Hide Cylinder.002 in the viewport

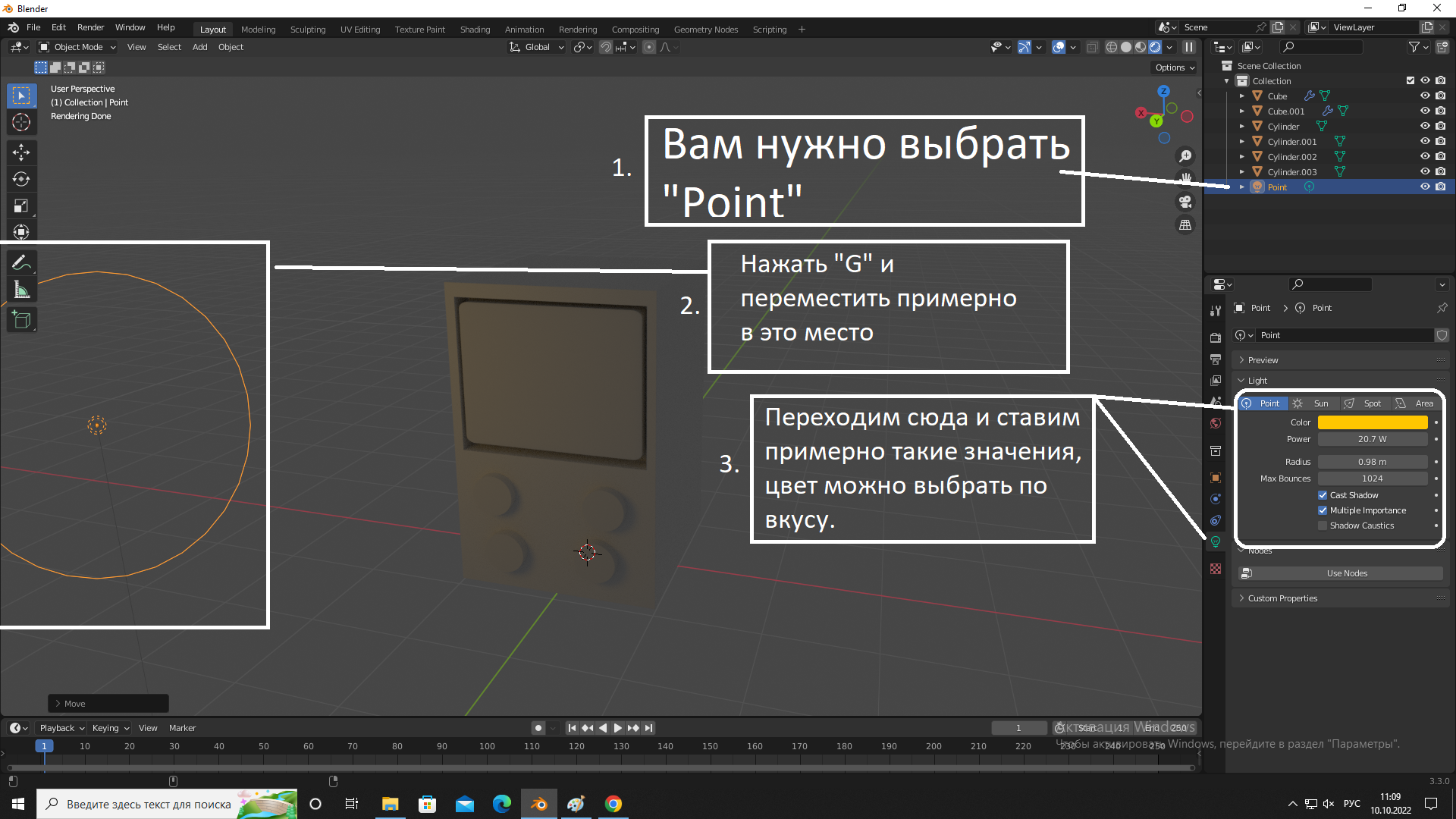click(1425, 157)
